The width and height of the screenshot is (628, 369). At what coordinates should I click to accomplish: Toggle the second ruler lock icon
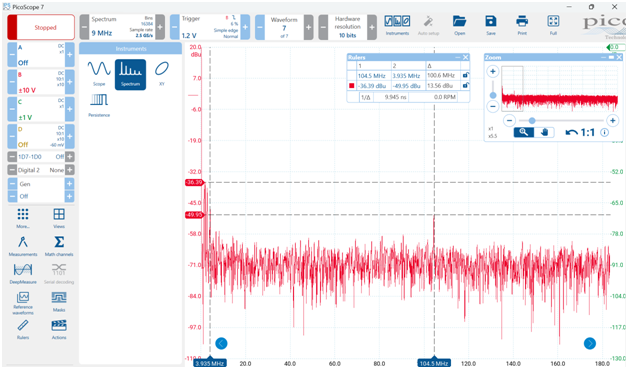pos(465,85)
